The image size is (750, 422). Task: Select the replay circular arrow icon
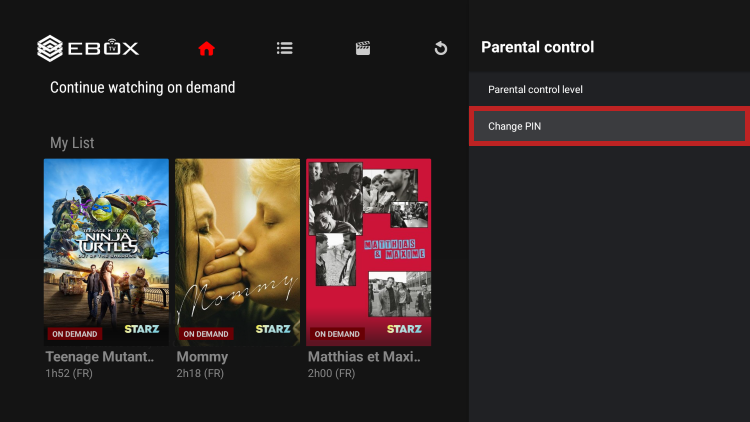(x=440, y=48)
